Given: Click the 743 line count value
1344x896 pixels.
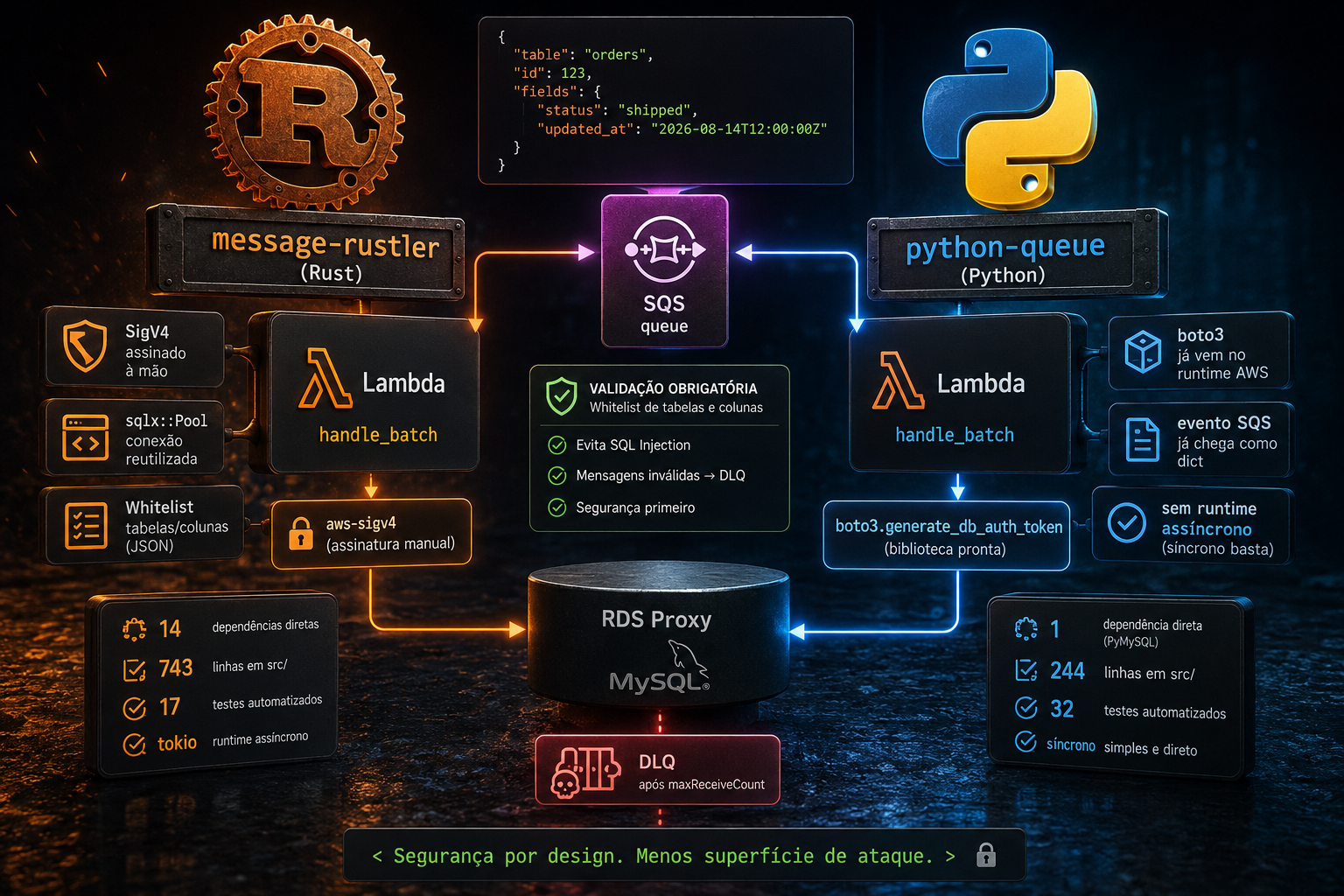Looking at the screenshot, I should (176, 668).
